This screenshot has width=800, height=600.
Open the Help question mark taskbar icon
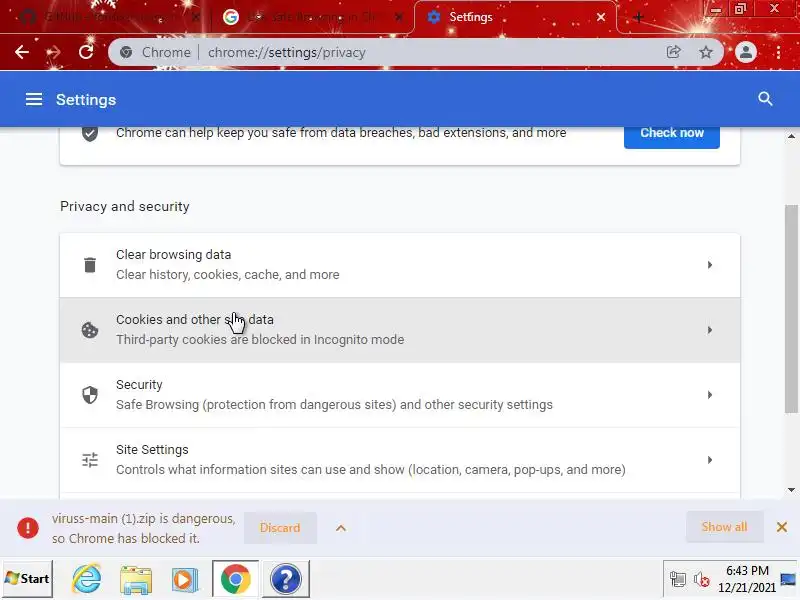(x=286, y=579)
